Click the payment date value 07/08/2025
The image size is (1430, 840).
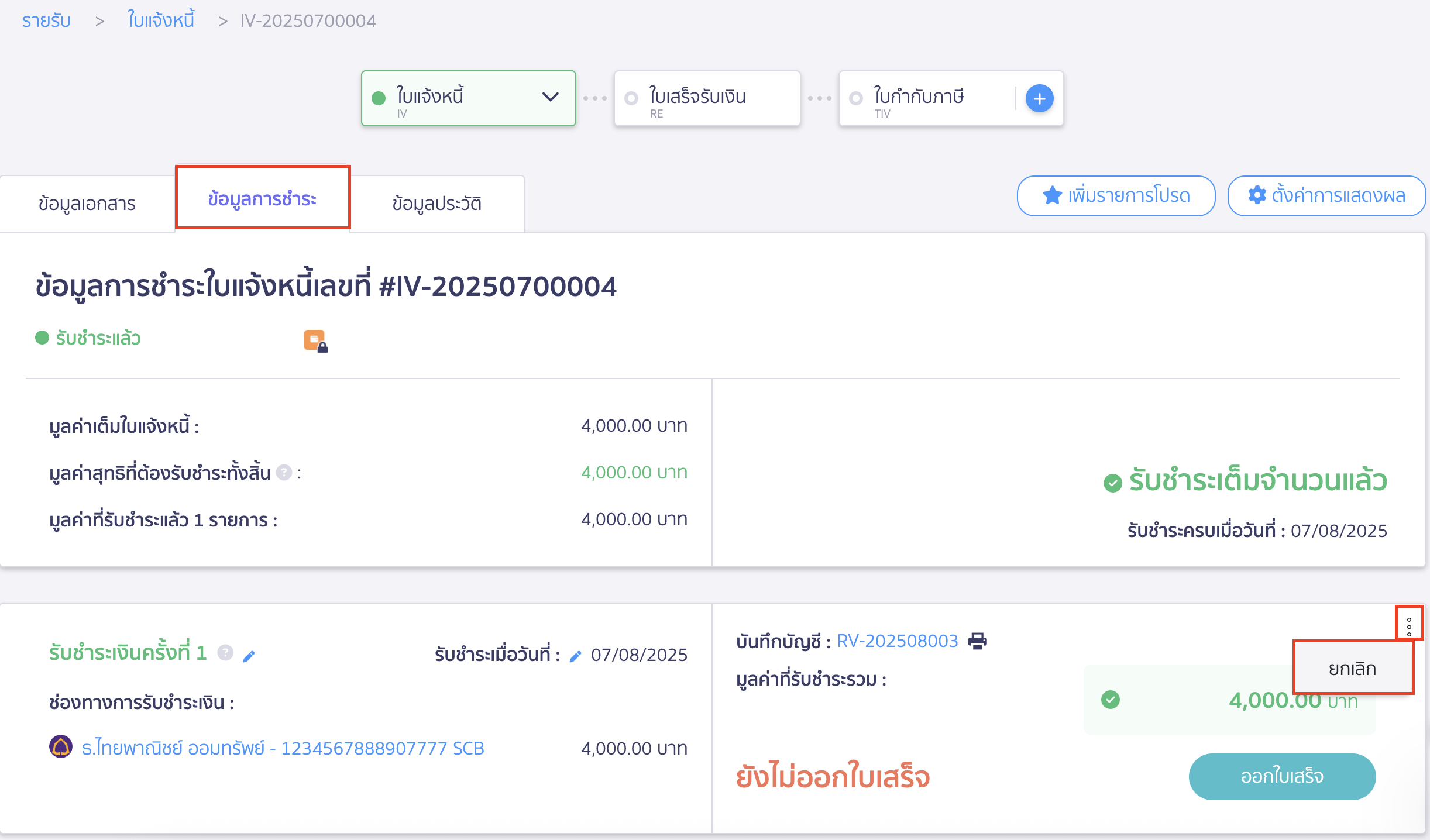tap(639, 655)
